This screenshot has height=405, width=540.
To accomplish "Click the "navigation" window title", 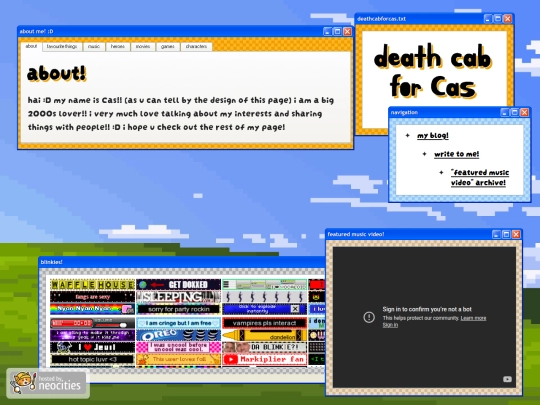I will (x=404, y=112).
